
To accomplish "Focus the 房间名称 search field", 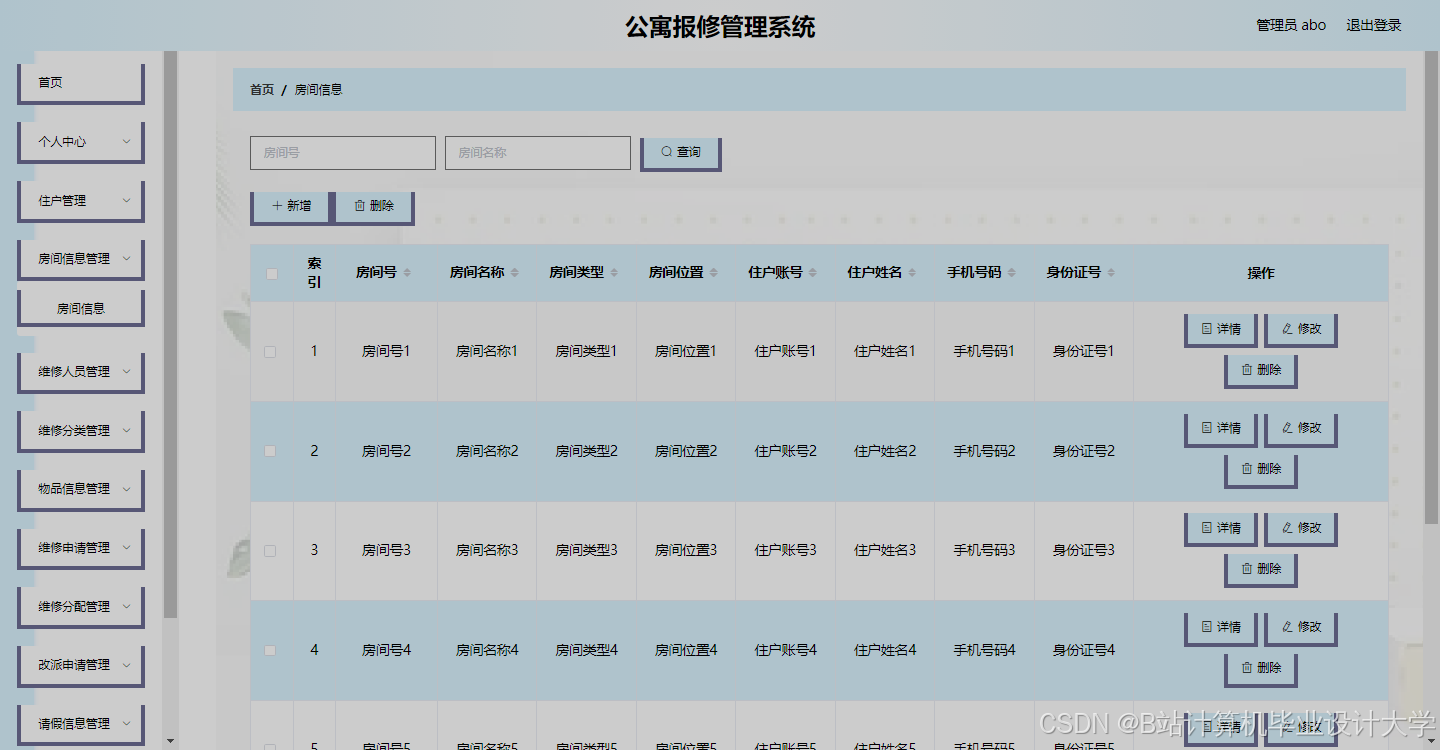I will coord(538,153).
